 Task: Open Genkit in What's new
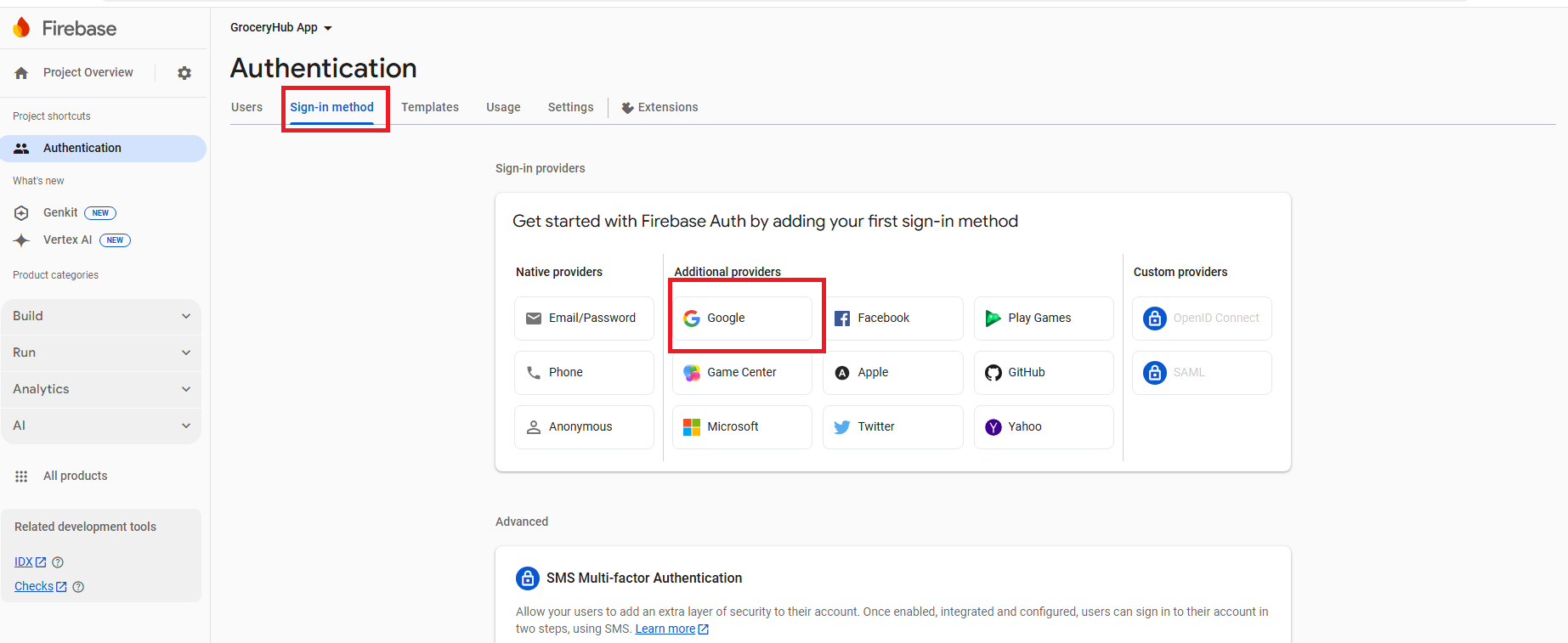point(60,212)
